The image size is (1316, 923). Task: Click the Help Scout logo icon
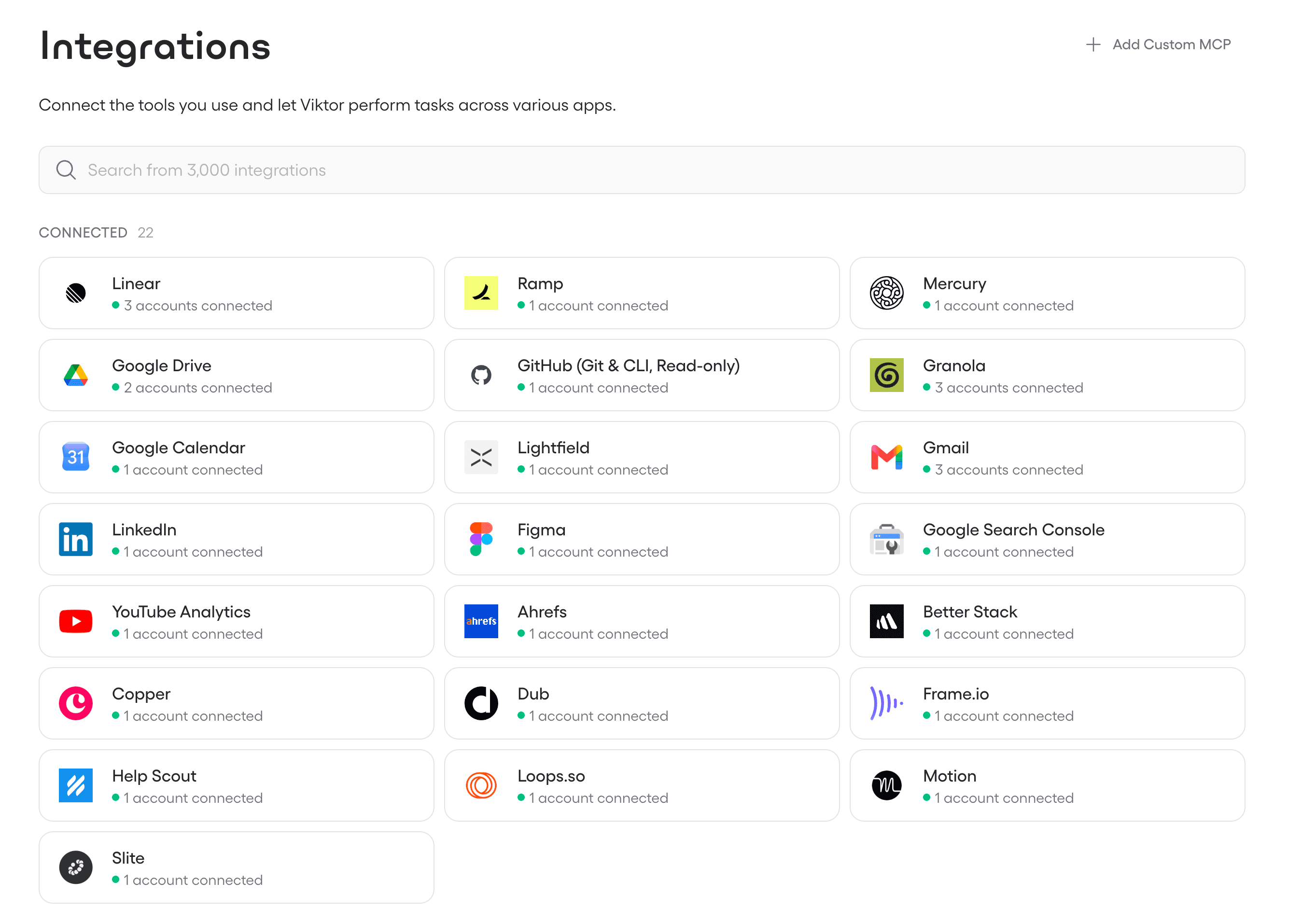(x=76, y=785)
